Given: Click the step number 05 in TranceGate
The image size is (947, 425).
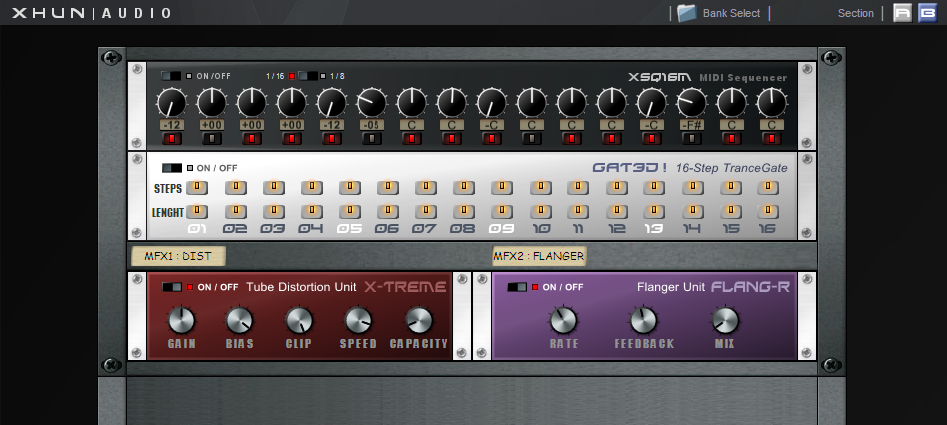Looking at the screenshot, I should (348, 229).
